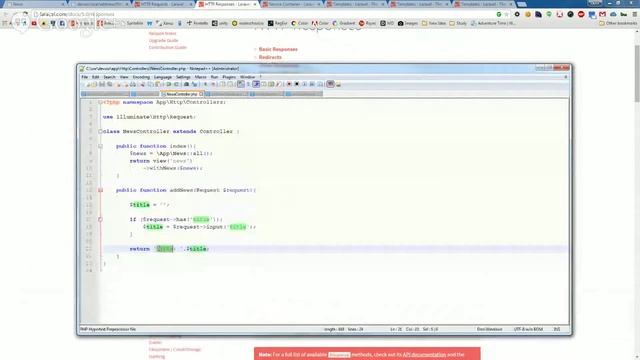This screenshot has width=640, height=360.
Task: Switch to the Service Container browser tab
Action: pos(292,4)
